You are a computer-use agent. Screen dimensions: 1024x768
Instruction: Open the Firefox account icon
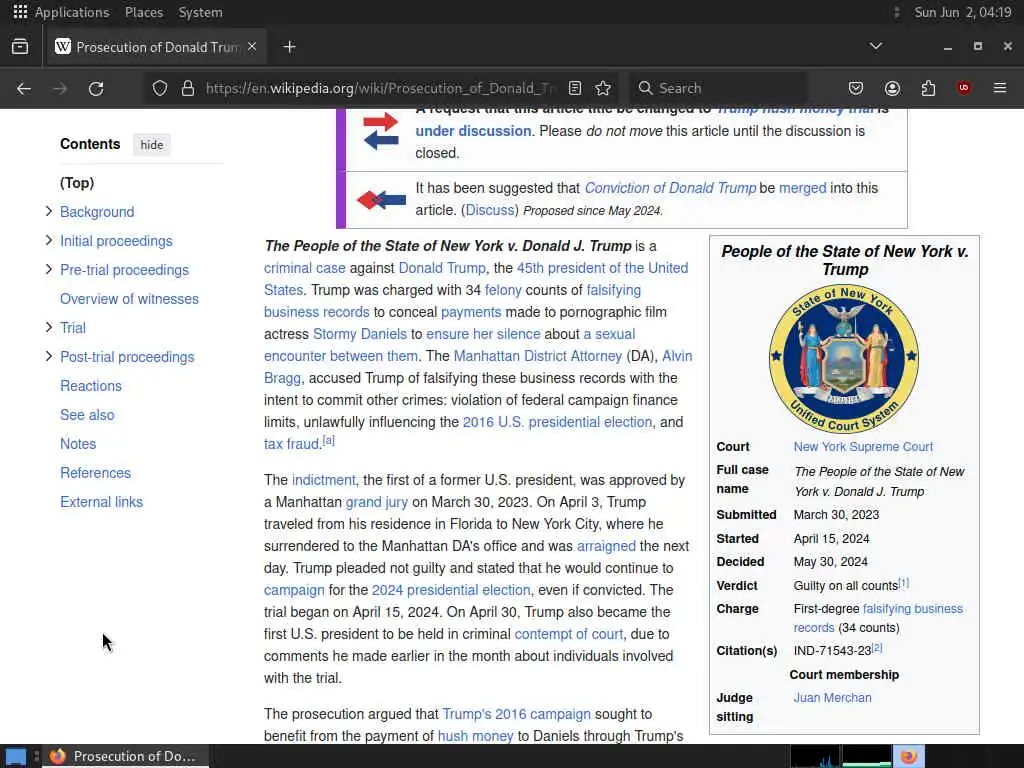pos(892,88)
